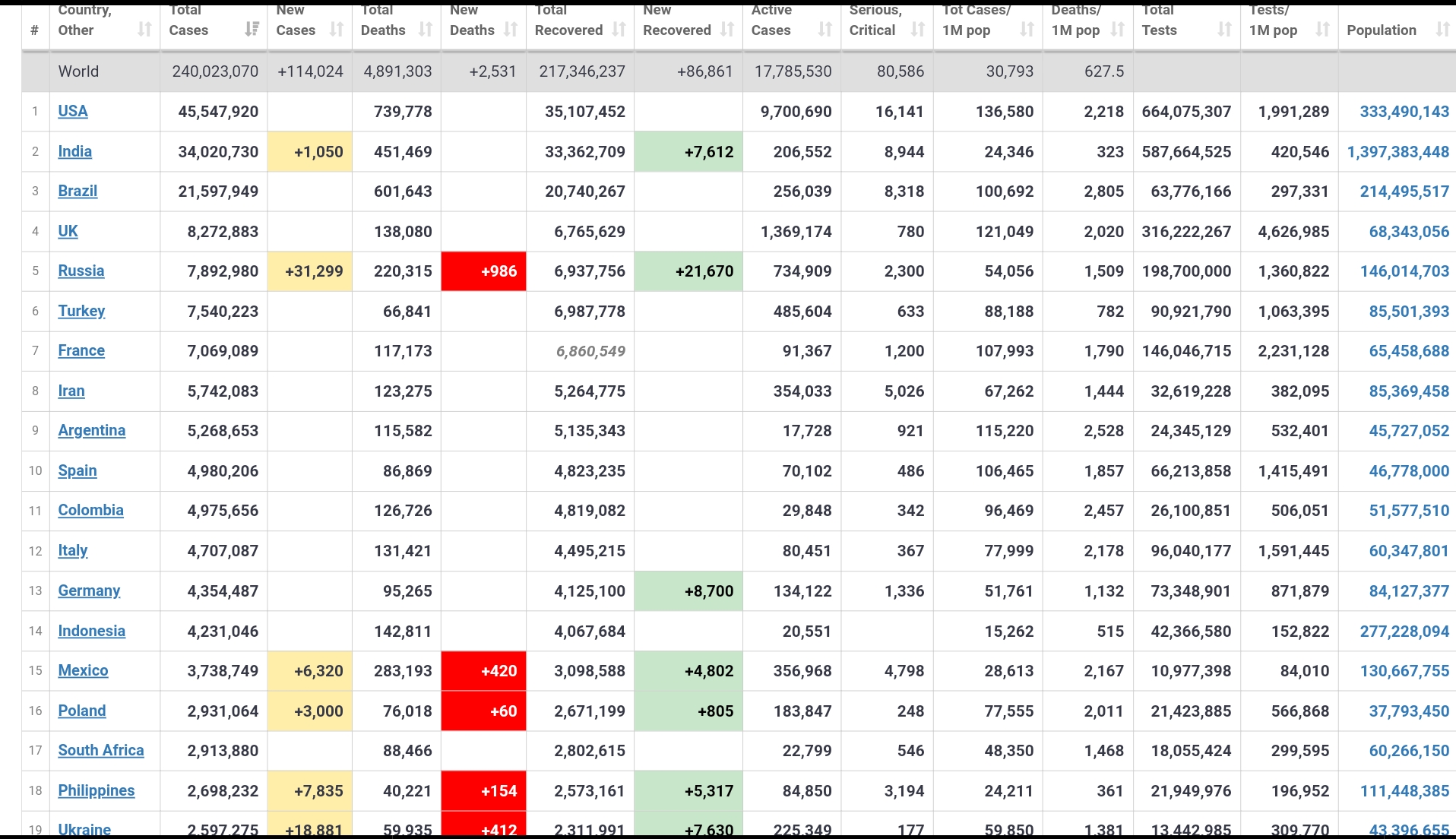Viewport: 1456px width, 839px height.
Task: Select Philippines new deaths cell +154
Action: (x=483, y=791)
